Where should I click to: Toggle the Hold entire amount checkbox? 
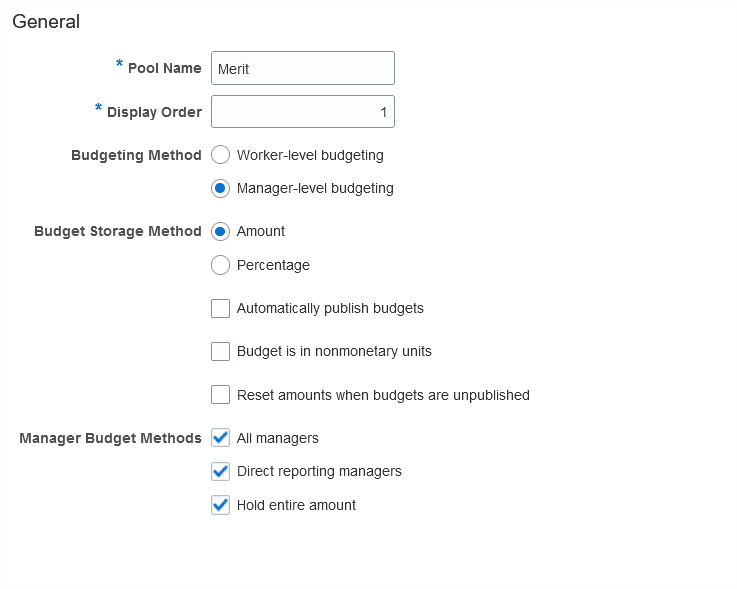(x=221, y=505)
